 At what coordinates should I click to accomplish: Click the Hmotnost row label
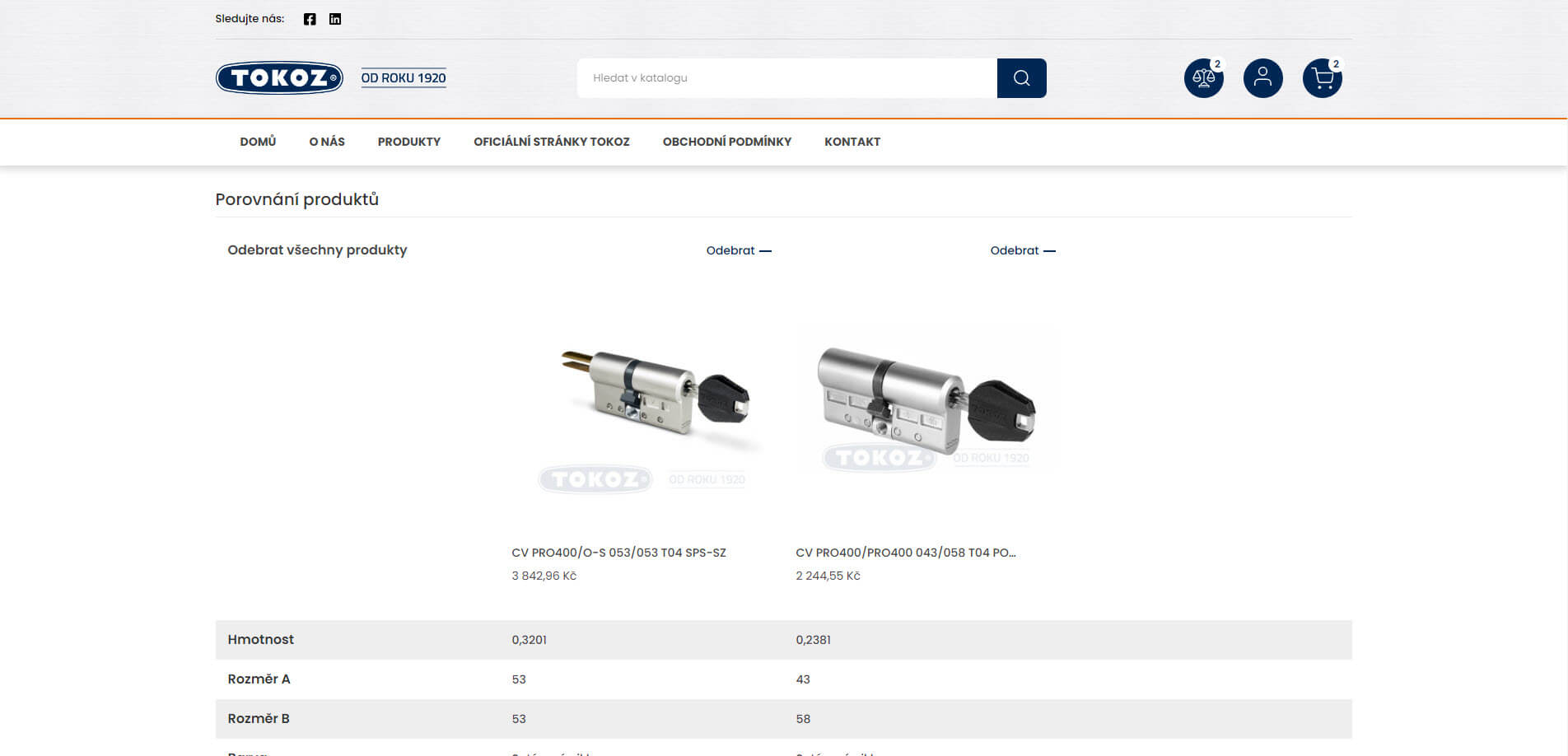click(260, 639)
